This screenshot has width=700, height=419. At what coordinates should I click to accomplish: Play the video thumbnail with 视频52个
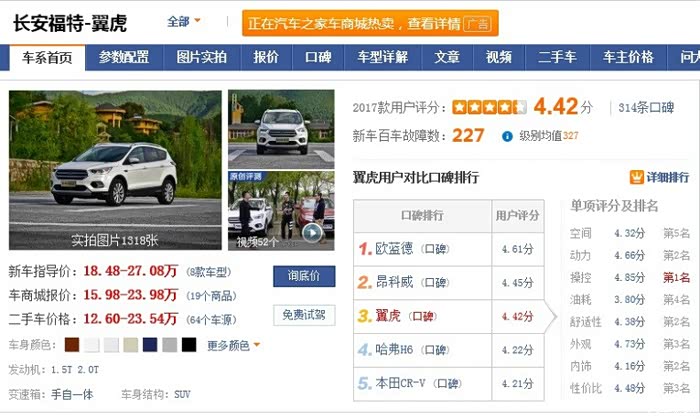[x=281, y=211]
